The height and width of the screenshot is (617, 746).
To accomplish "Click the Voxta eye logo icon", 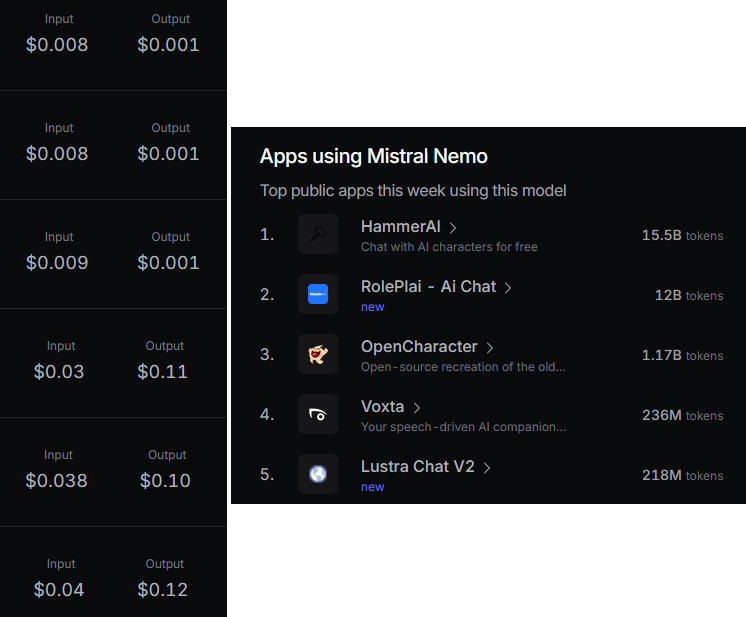I will click(x=318, y=414).
